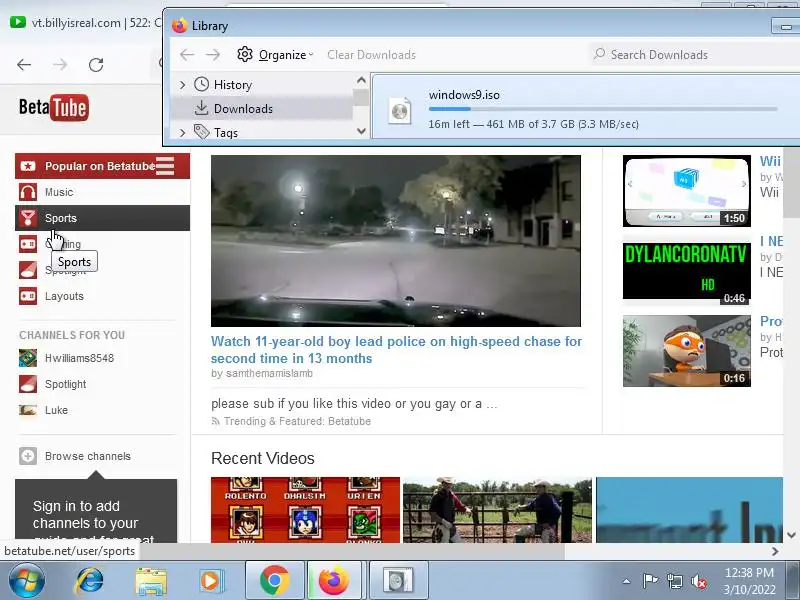Click the windows9.iso file icon
The height and width of the screenshot is (600, 800).
pos(399,110)
